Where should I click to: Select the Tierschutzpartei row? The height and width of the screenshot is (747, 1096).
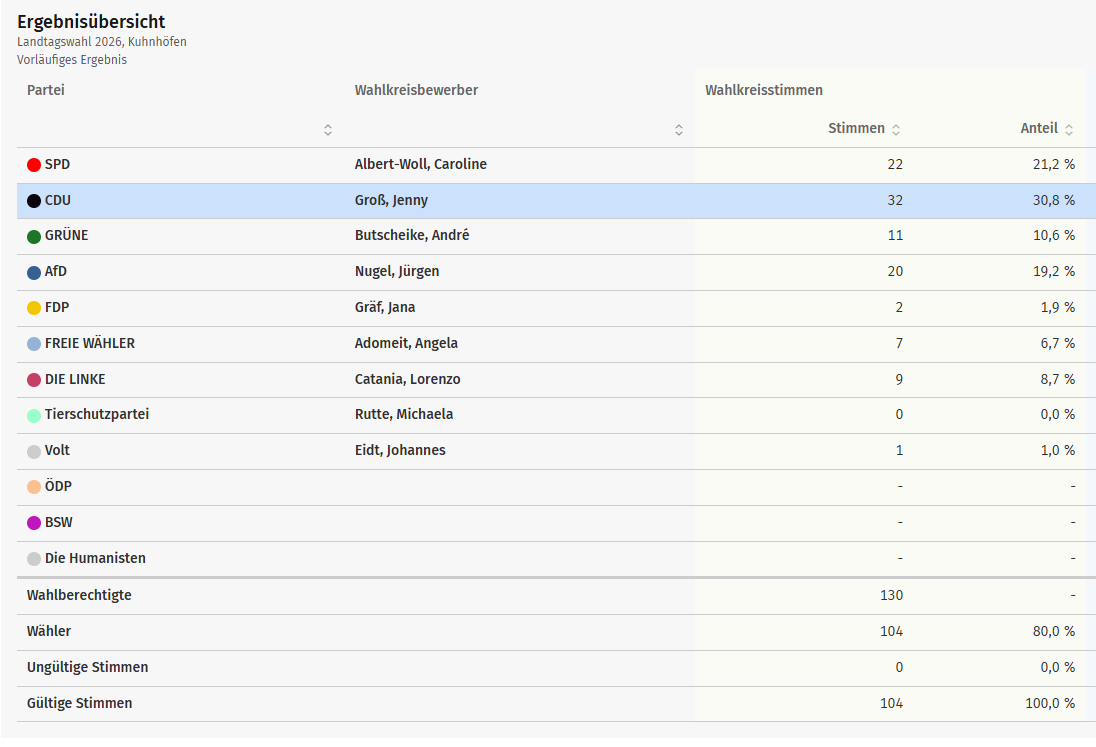tap(97, 414)
